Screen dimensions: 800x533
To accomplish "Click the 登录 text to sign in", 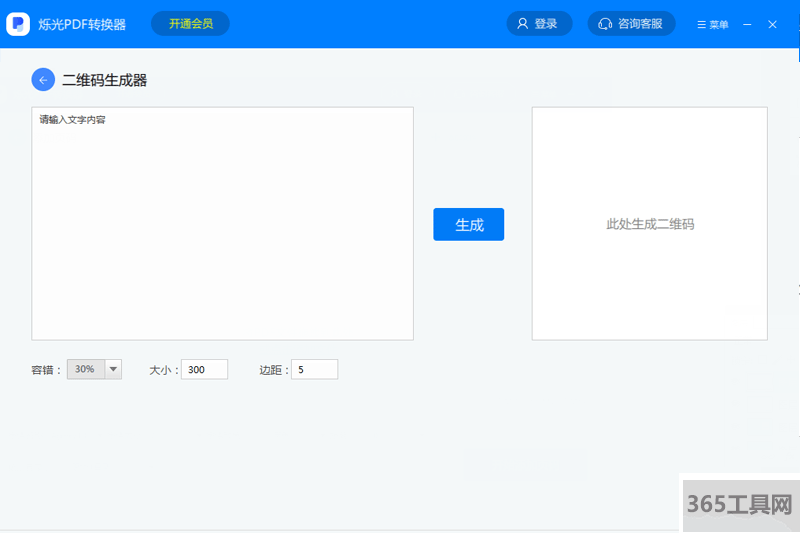I will coord(546,24).
